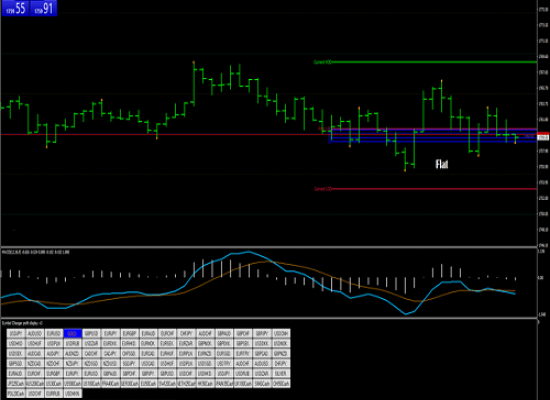Viewport: 550px width, 400px height.
Task: Select the EURRUB symbol button
Action: 54,393
